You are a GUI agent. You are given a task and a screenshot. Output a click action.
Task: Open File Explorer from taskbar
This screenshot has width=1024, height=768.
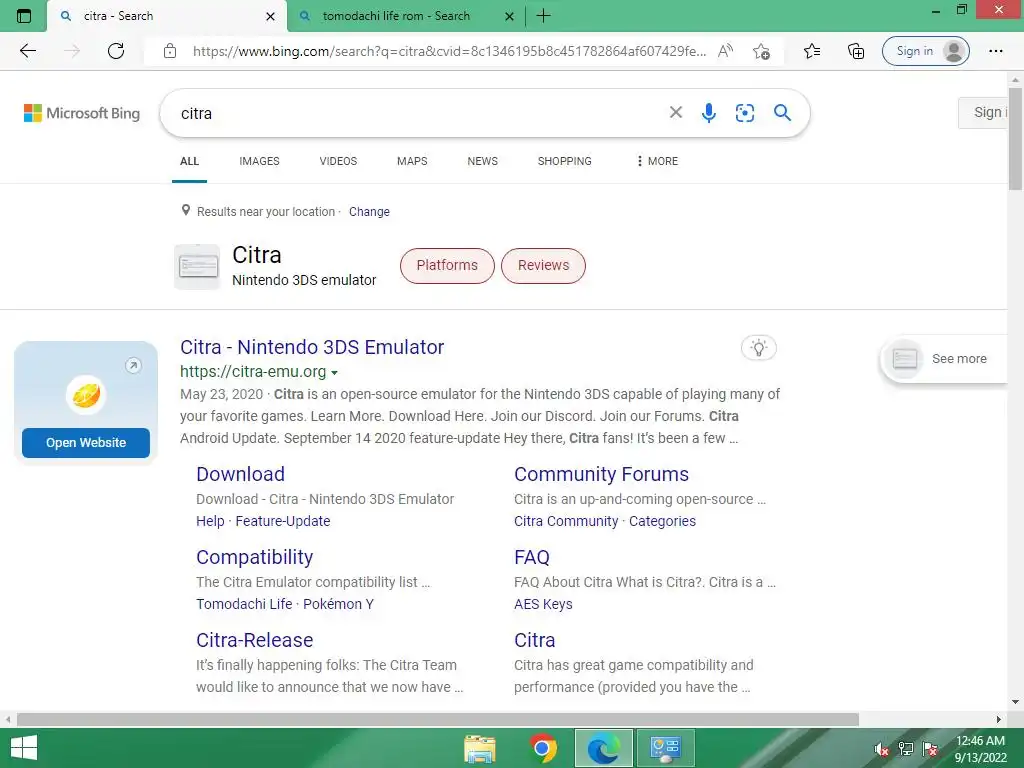480,748
